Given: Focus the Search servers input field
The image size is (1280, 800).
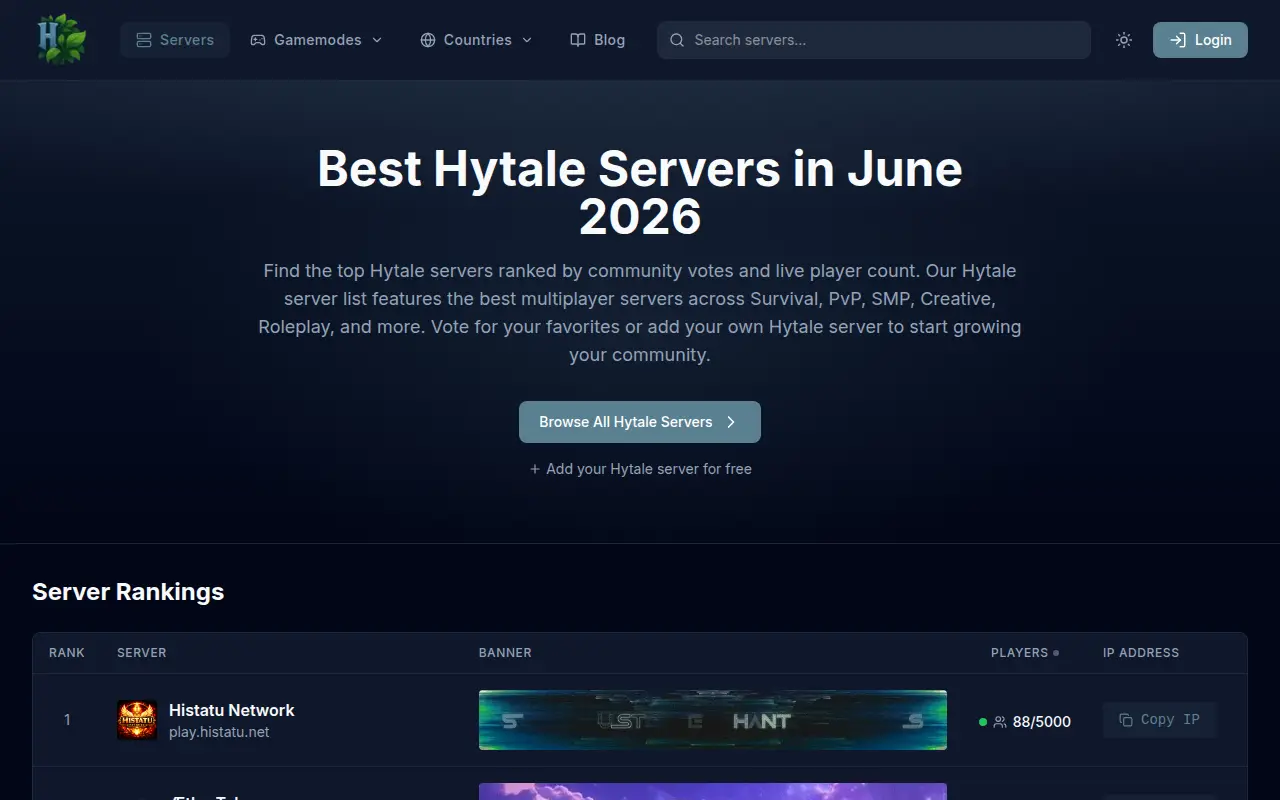Looking at the screenshot, I should (x=874, y=40).
